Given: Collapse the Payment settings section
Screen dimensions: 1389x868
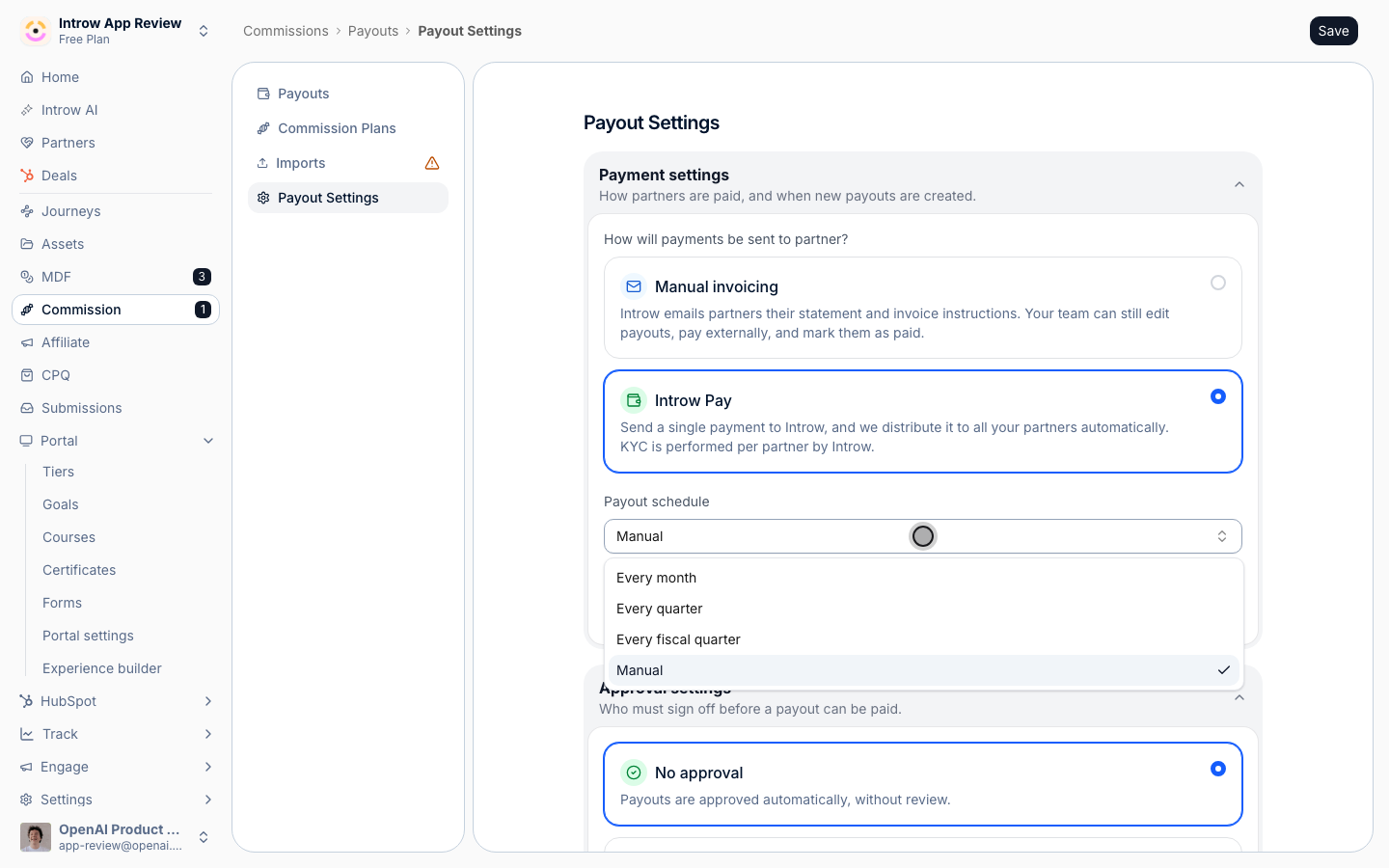Looking at the screenshot, I should coord(1239,184).
